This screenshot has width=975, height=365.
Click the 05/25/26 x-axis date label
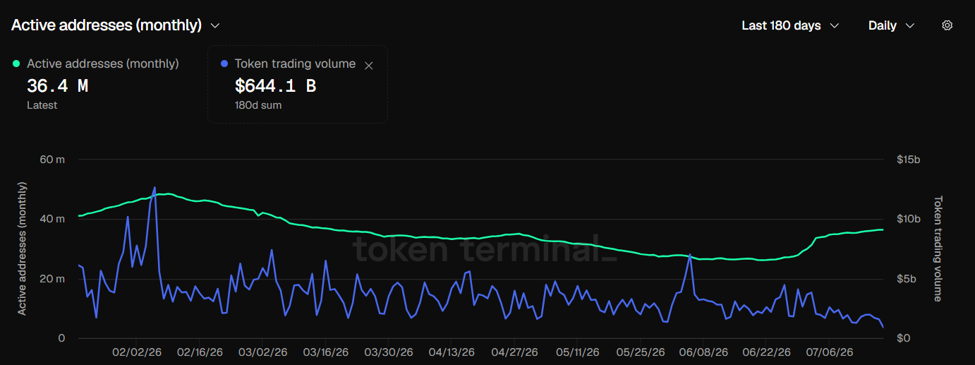click(639, 352)
